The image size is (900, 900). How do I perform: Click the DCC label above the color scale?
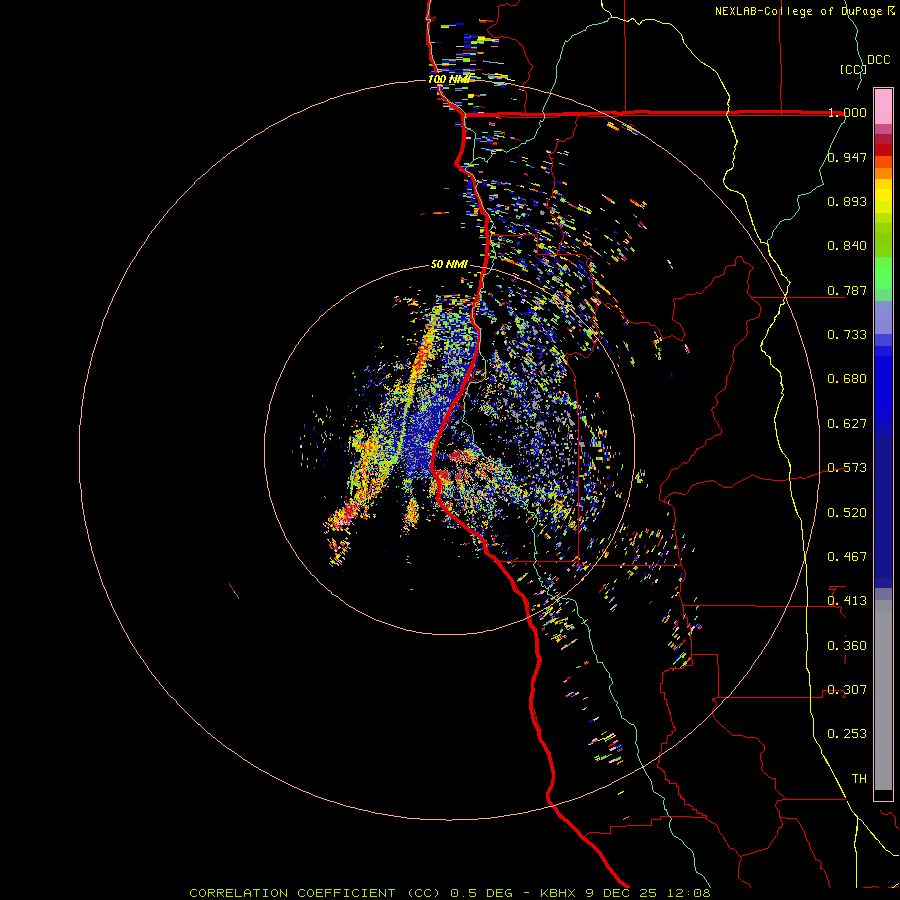click(x=878, y=60)
